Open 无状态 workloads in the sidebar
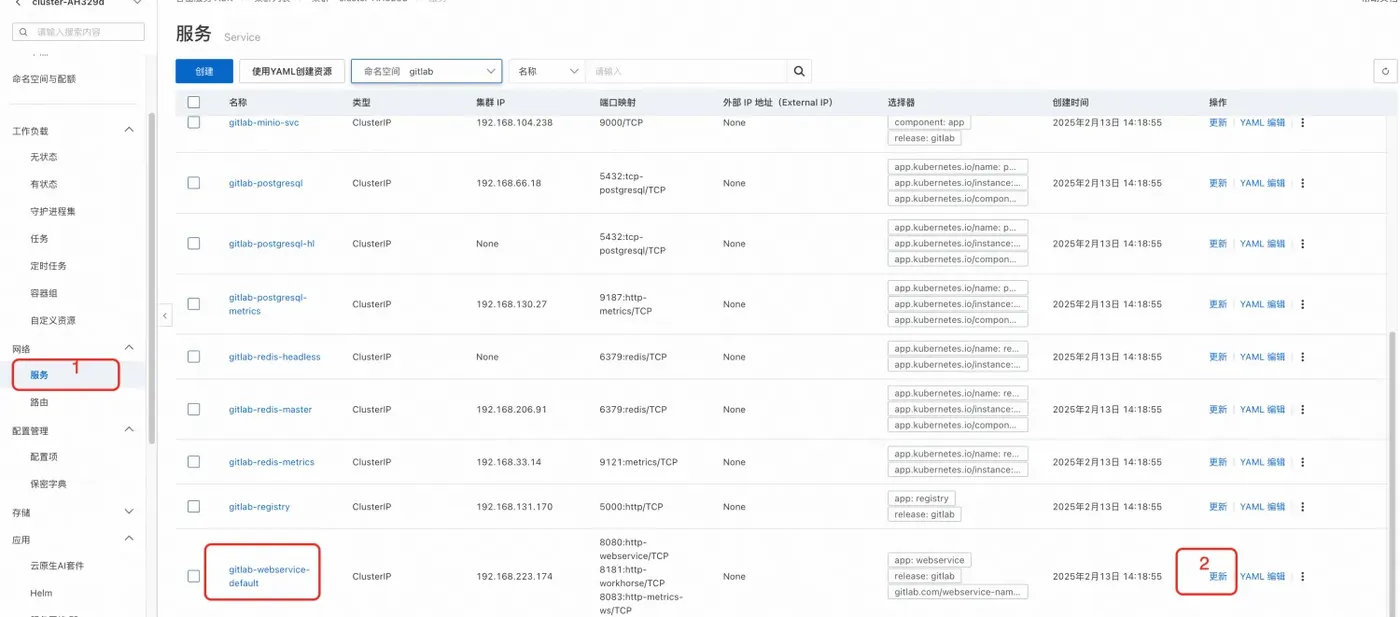The height and width of the screenshot is (617, 1400). (44, 157)
